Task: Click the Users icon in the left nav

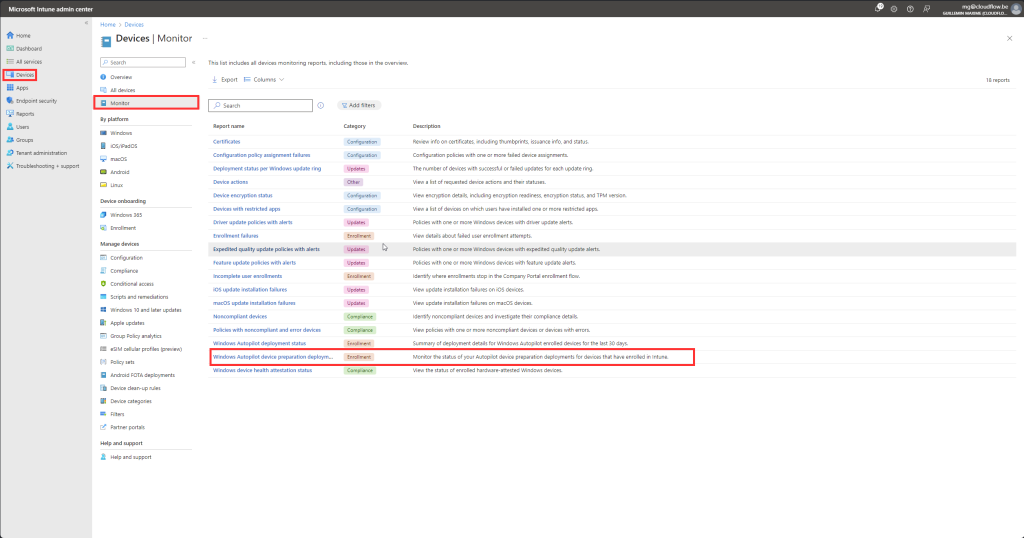Action: (x=10, y=127)
